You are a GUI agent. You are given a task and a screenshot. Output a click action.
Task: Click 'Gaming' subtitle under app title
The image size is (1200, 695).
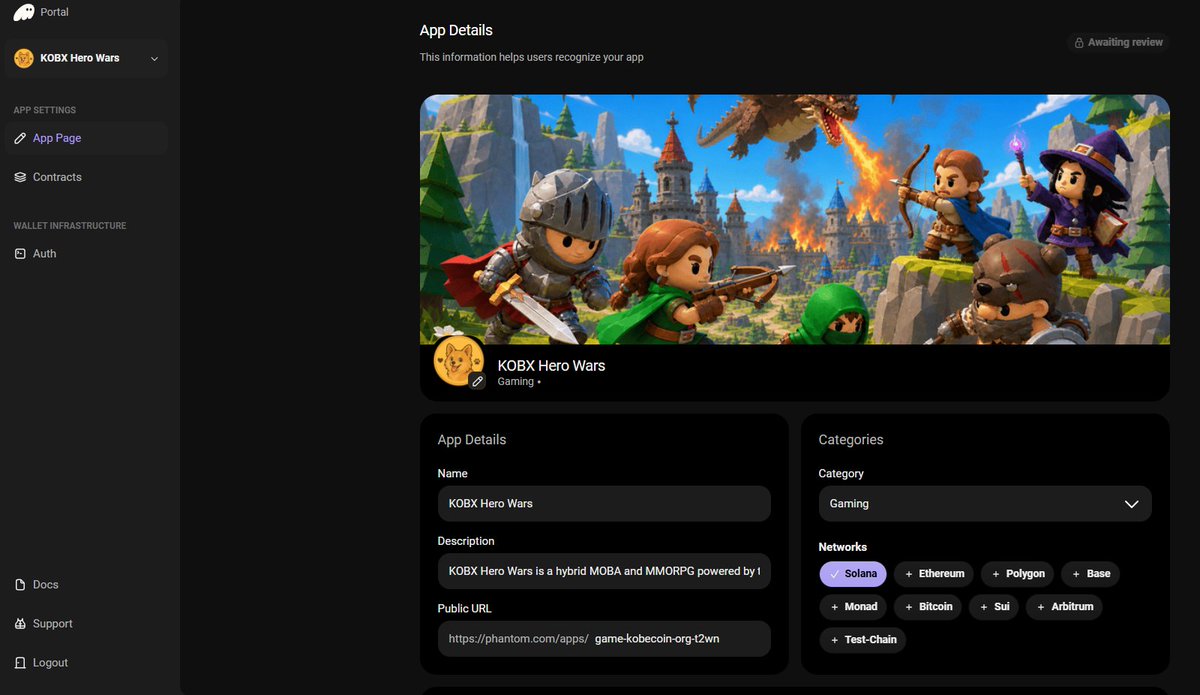[515, 382]
